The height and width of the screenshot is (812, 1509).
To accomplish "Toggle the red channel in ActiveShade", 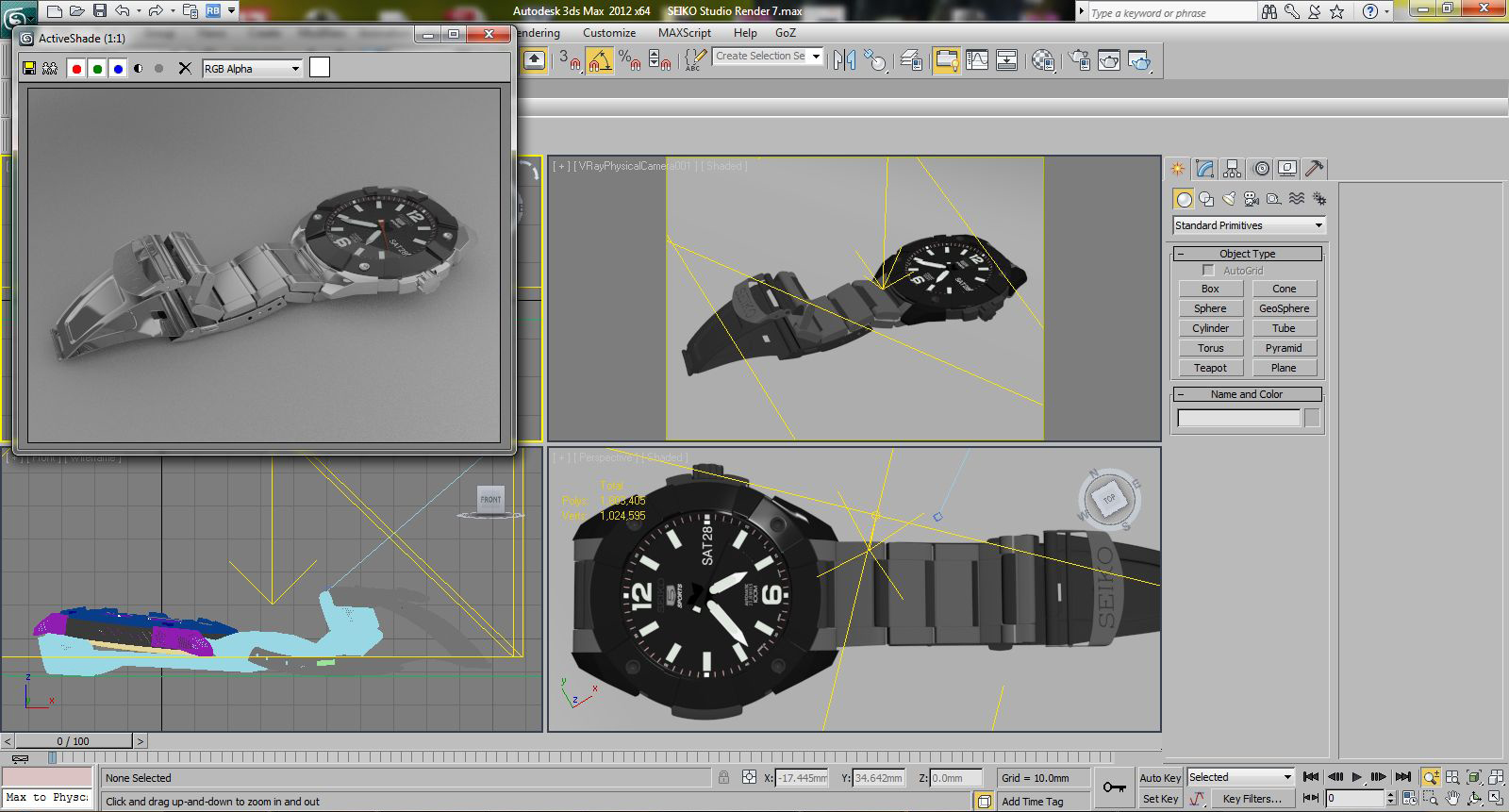I will [x=76, y=68].
